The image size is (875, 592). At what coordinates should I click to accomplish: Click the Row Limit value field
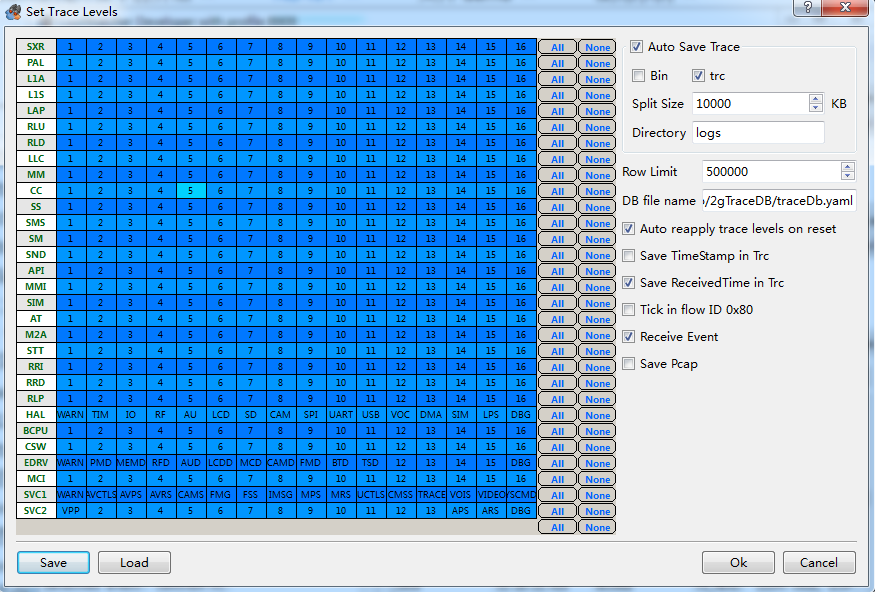(x=771, y=171)
